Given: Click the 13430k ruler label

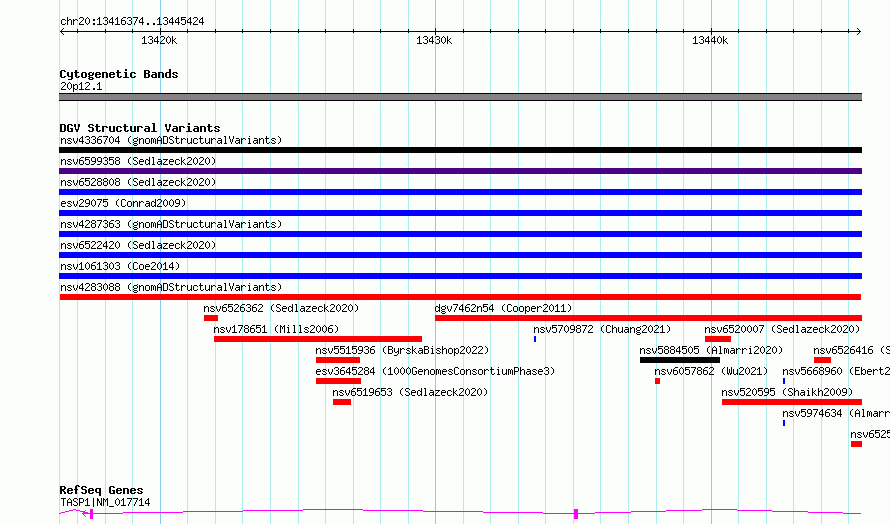Looking at the screenshot, I should (x=434, y=40).
